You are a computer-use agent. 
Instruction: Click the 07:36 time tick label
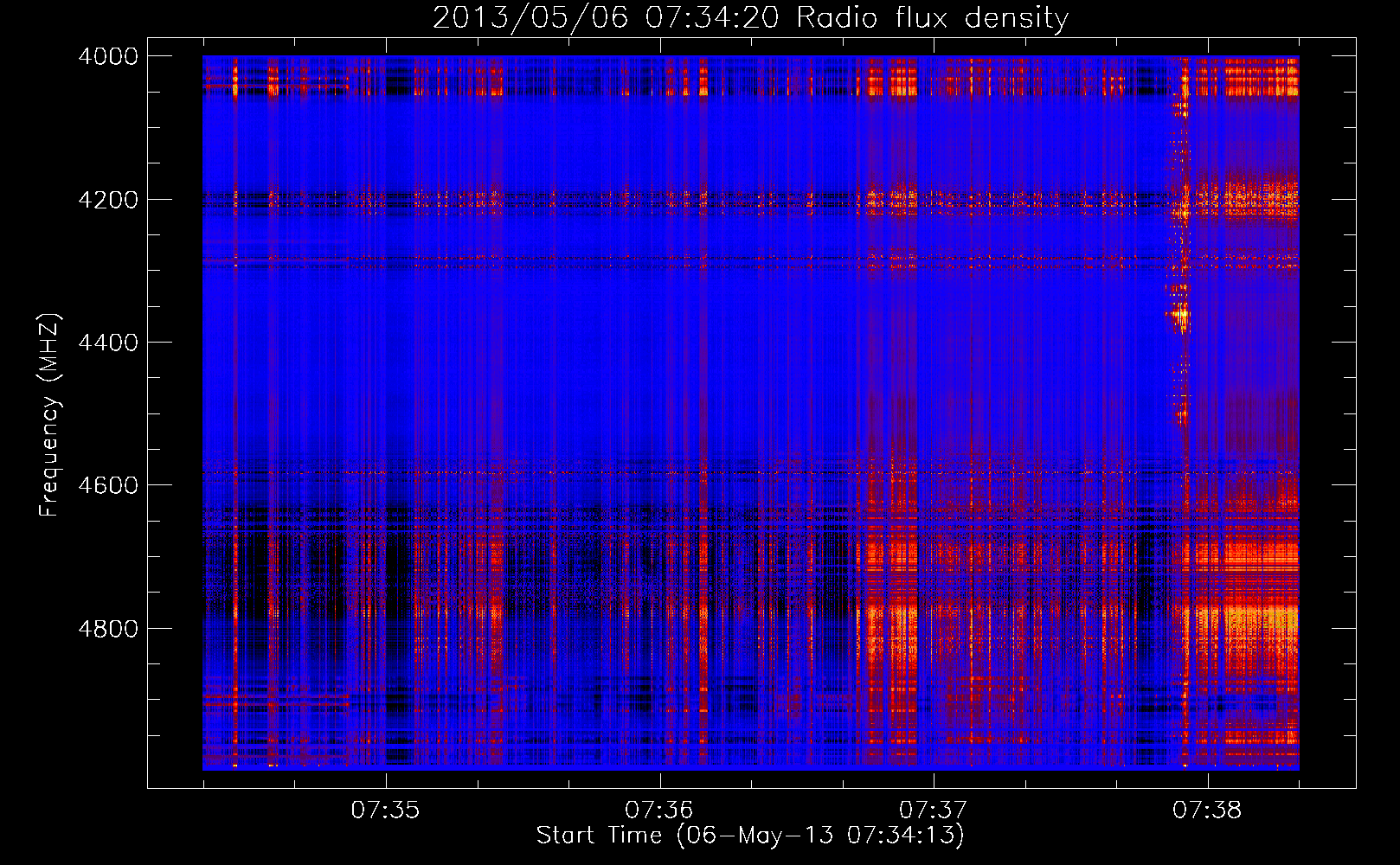click(x=659, y=811)
